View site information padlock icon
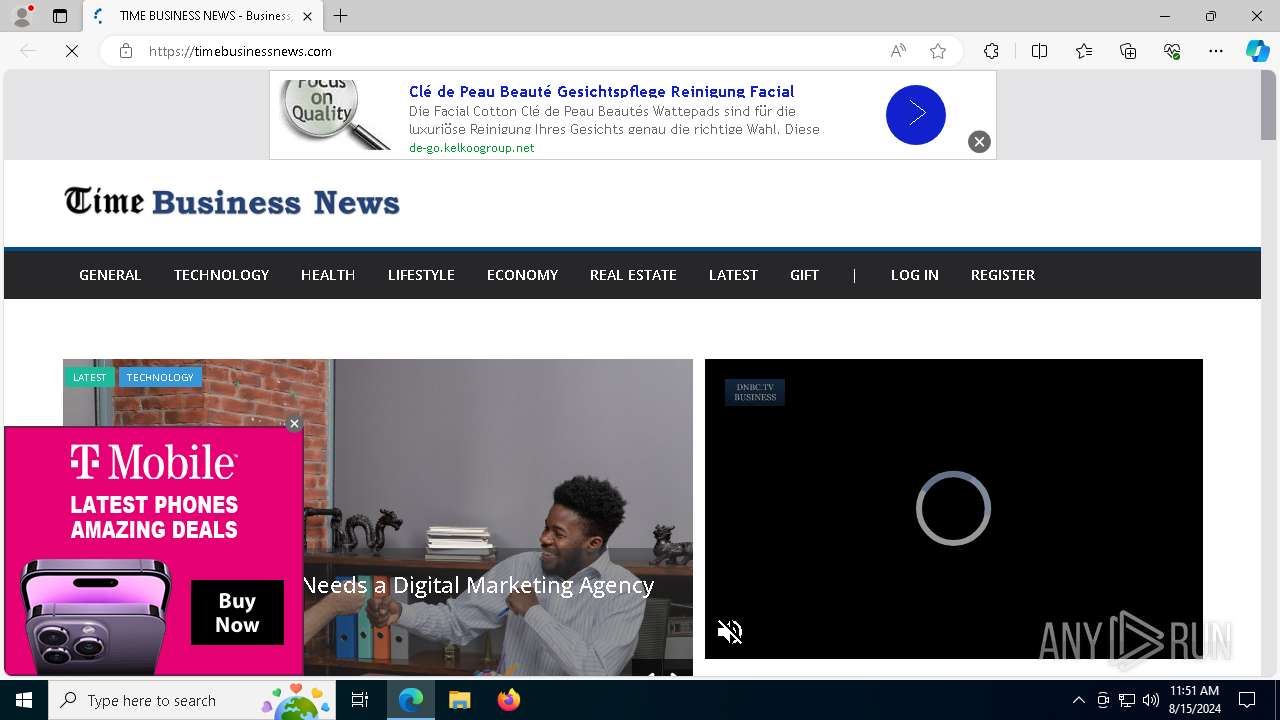This screenshot has height=720, width=1280. pyautogui.click(x=126, y=51)
